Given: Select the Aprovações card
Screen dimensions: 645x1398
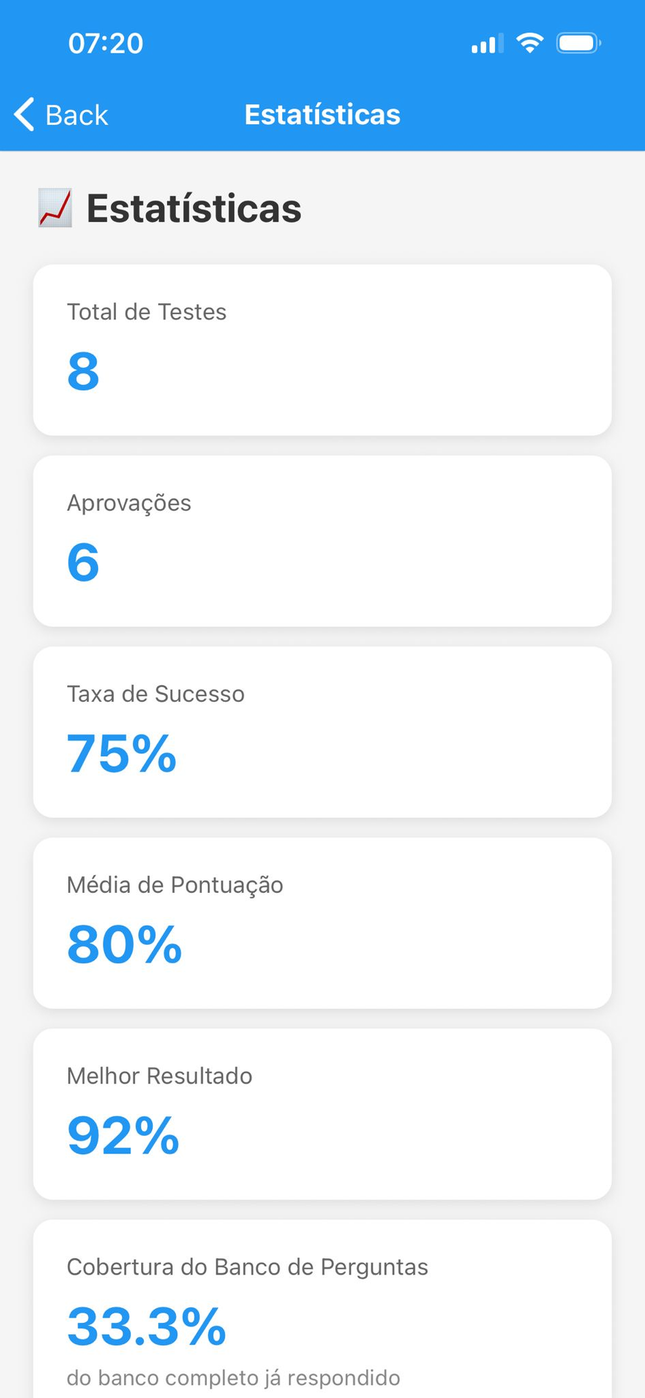Looking at the screenshot, I should (x=322, y=541).
